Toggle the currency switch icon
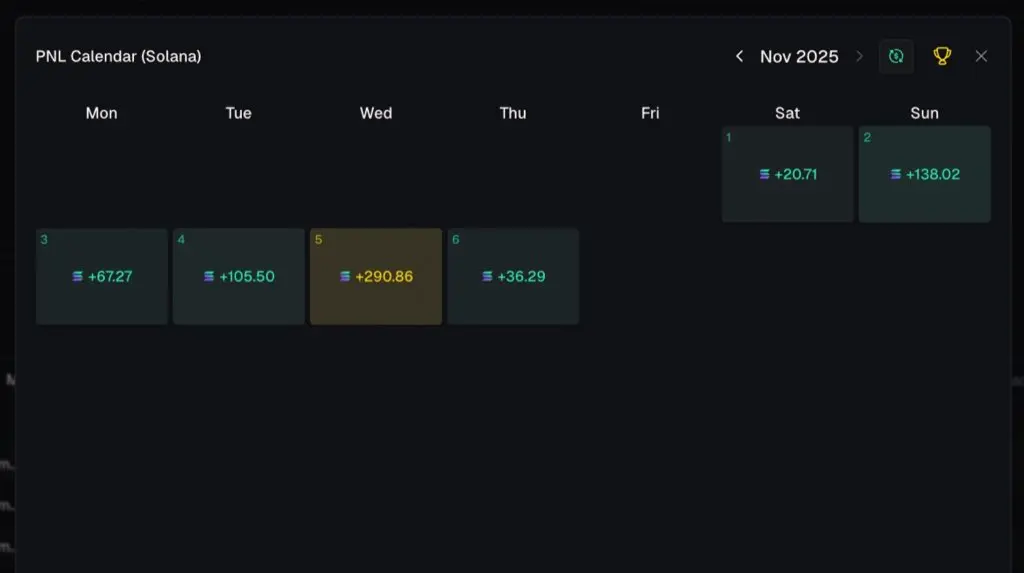Screen dimensions: 1024x573 pos(896,56)
